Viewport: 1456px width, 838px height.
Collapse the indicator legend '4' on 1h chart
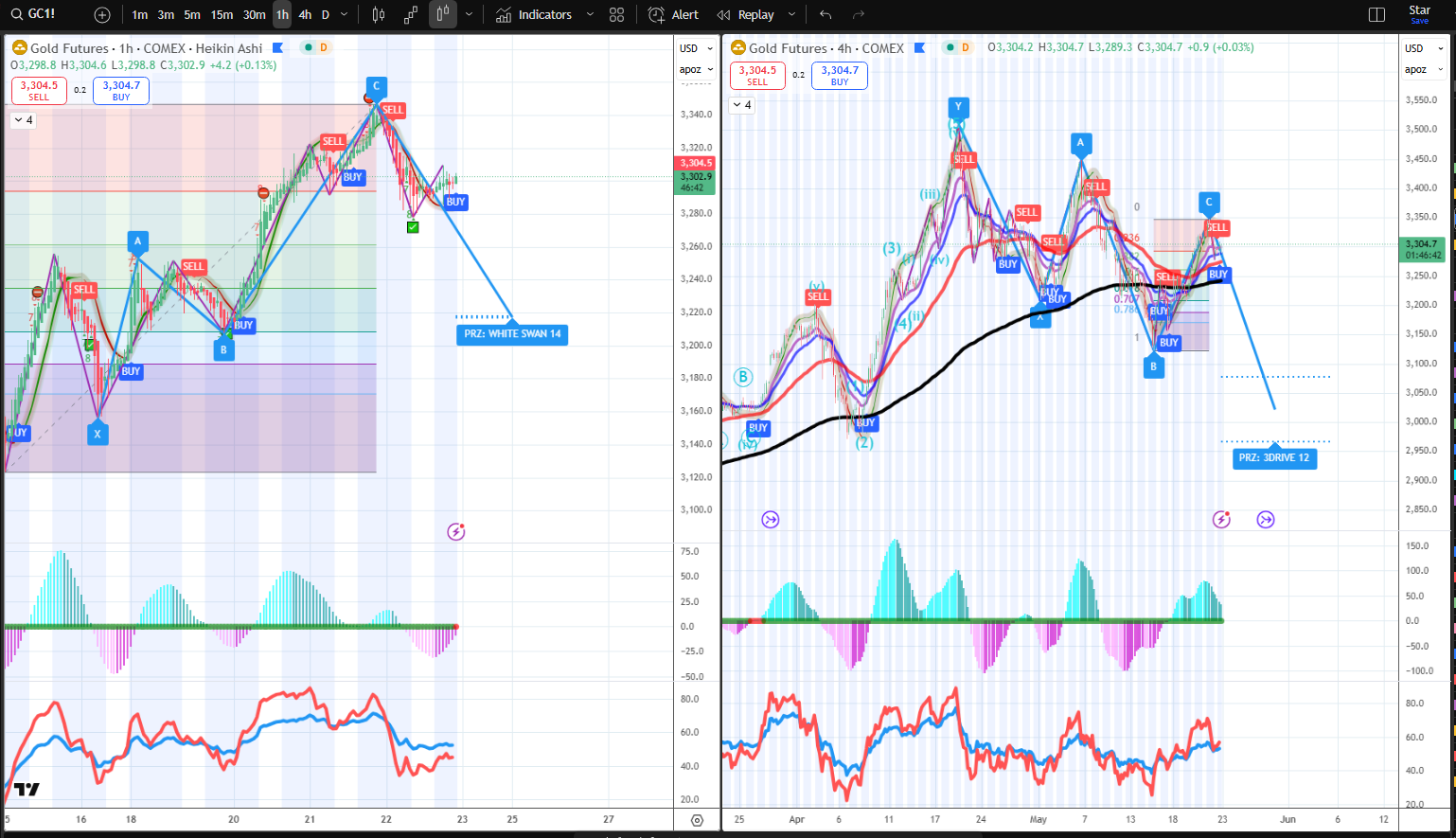(x=23, y=120)
